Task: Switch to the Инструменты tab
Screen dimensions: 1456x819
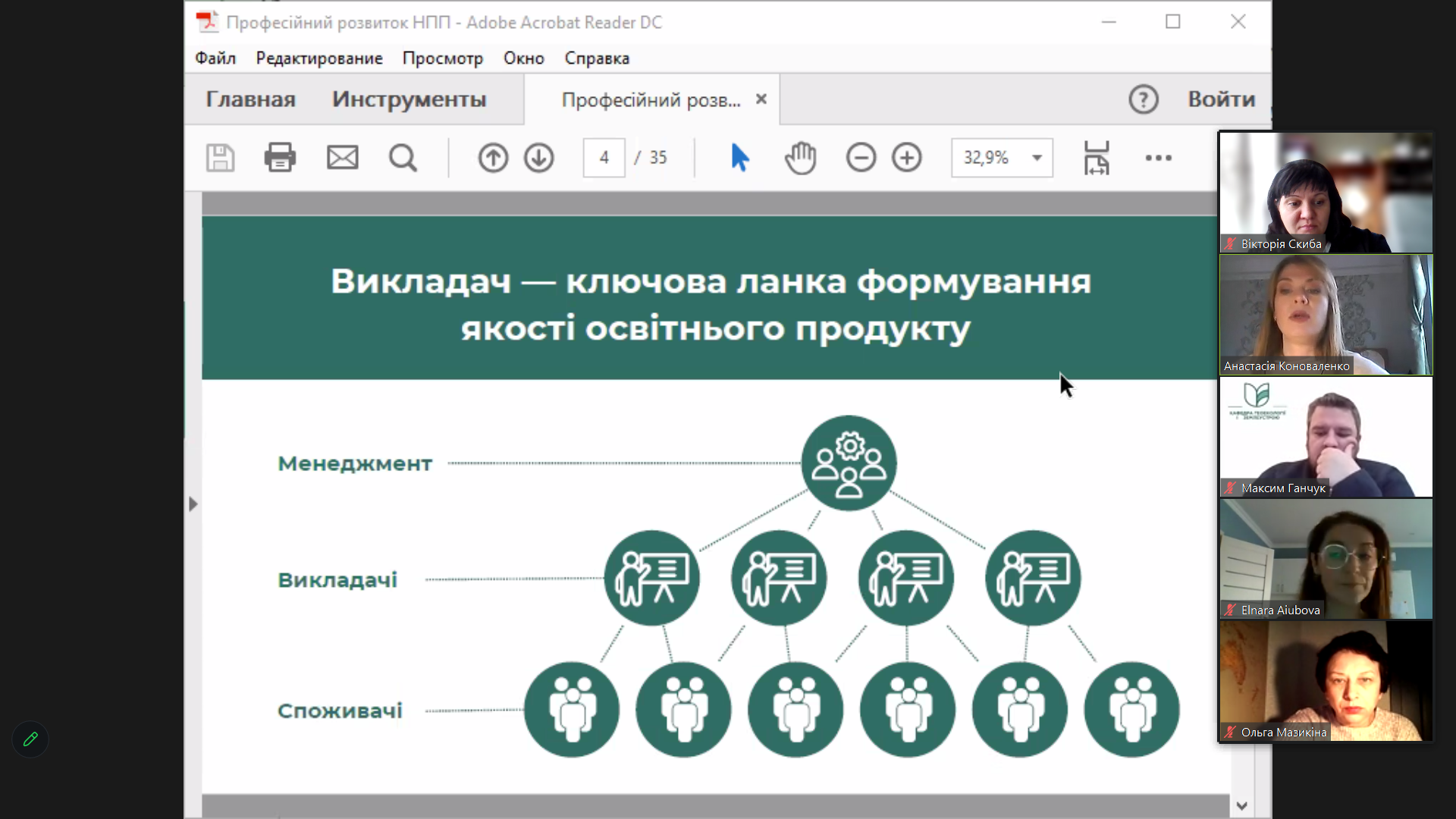Action: [408, 99]
